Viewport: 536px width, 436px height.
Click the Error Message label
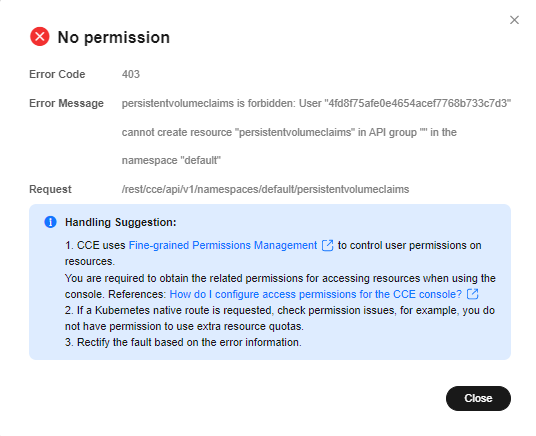pos(66,103)
